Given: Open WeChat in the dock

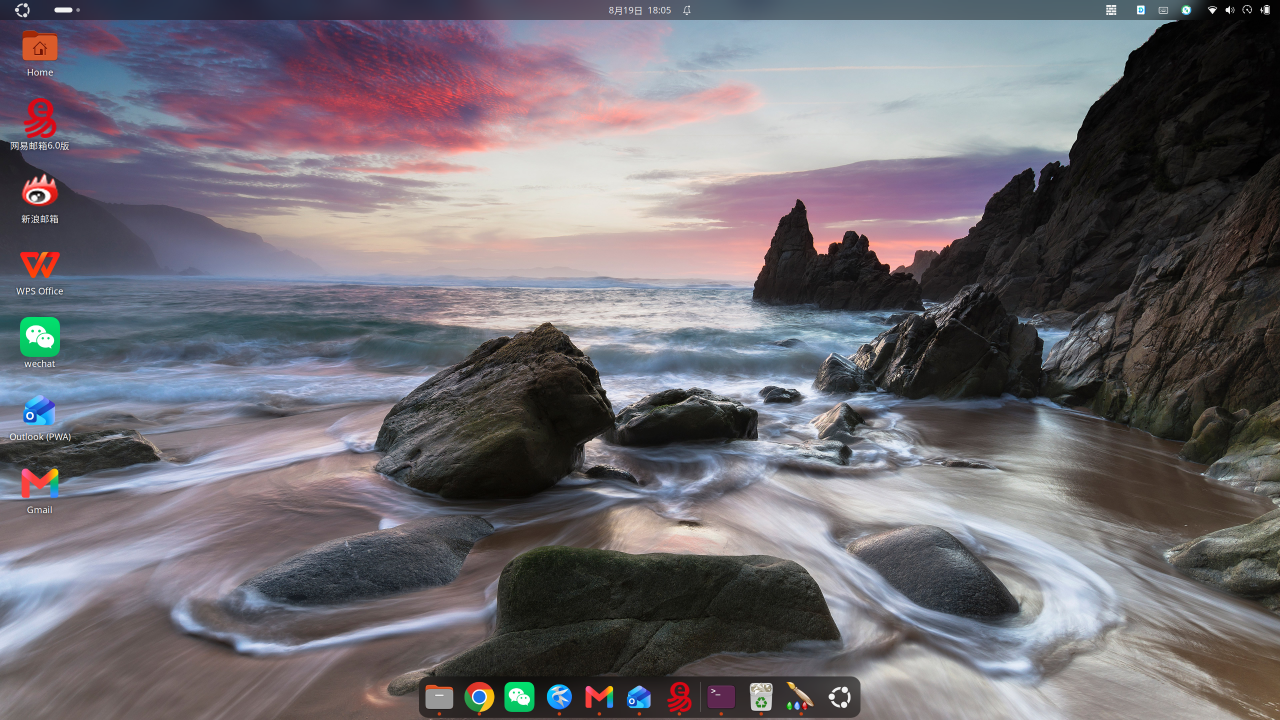Looking at the screenshot, I should click(519, 697).
